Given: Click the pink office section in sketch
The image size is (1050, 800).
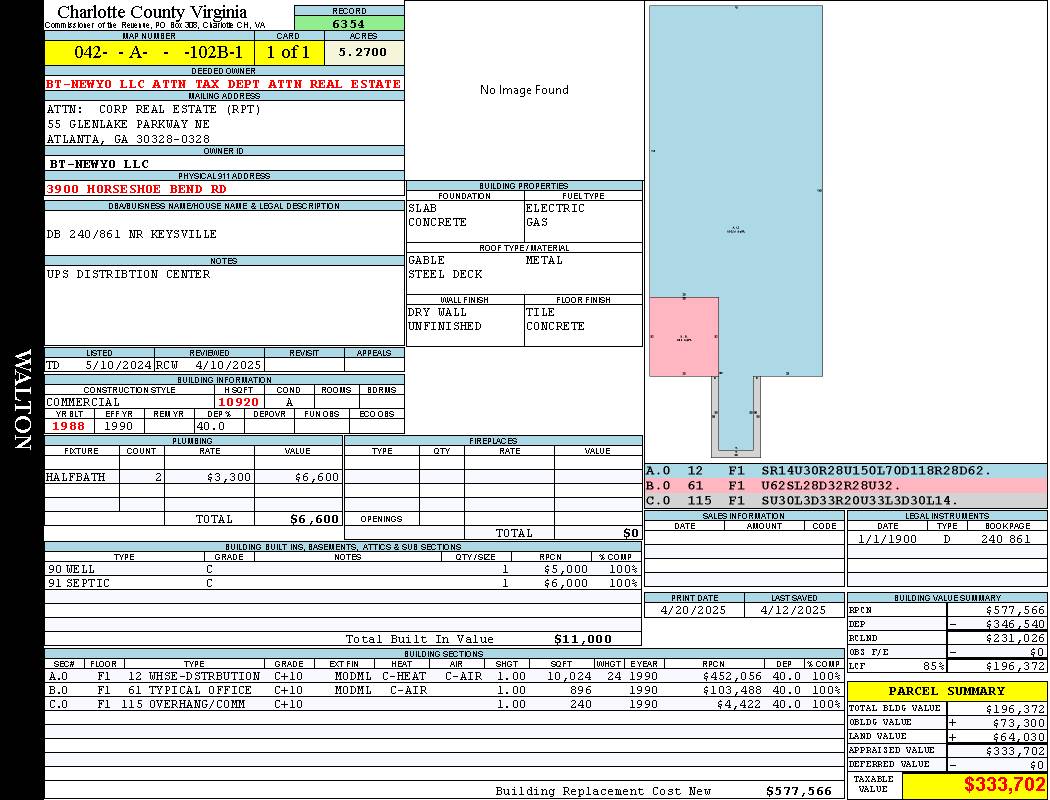Looking at the screenshot, I should click(684, 337).
